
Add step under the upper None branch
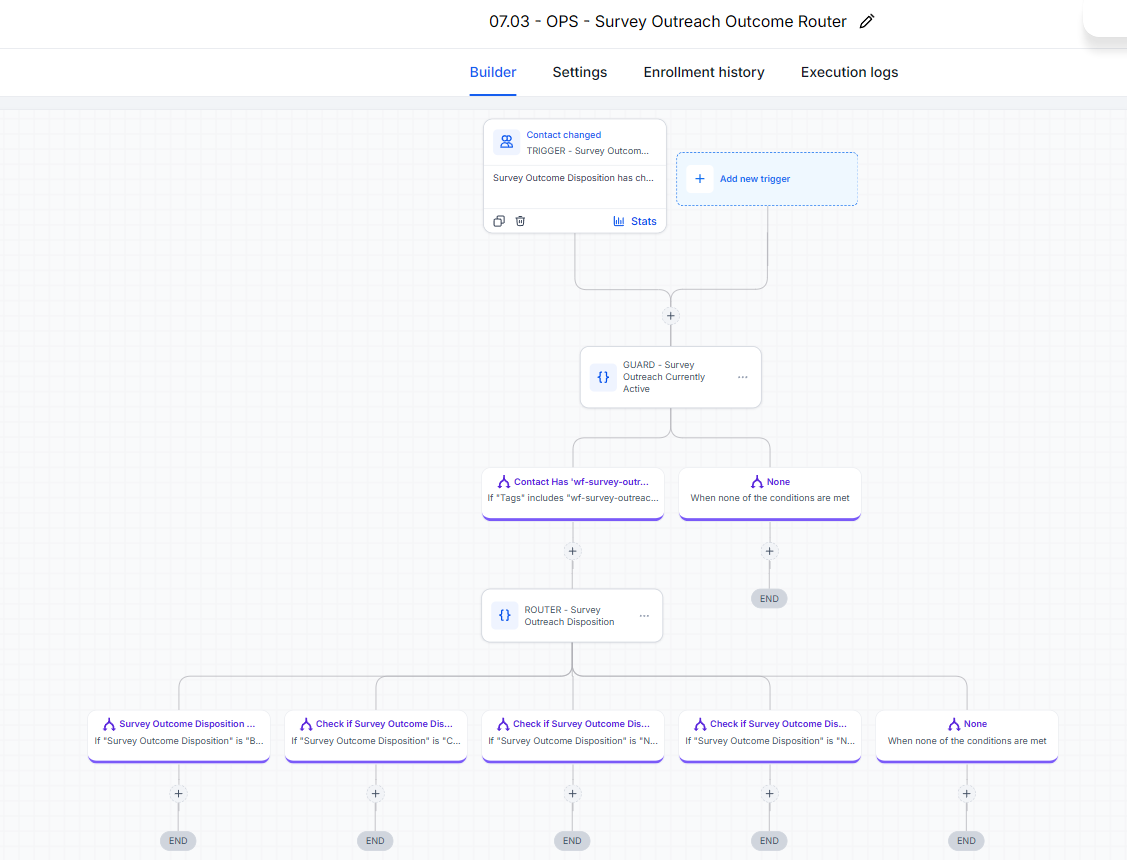point(769,551)
